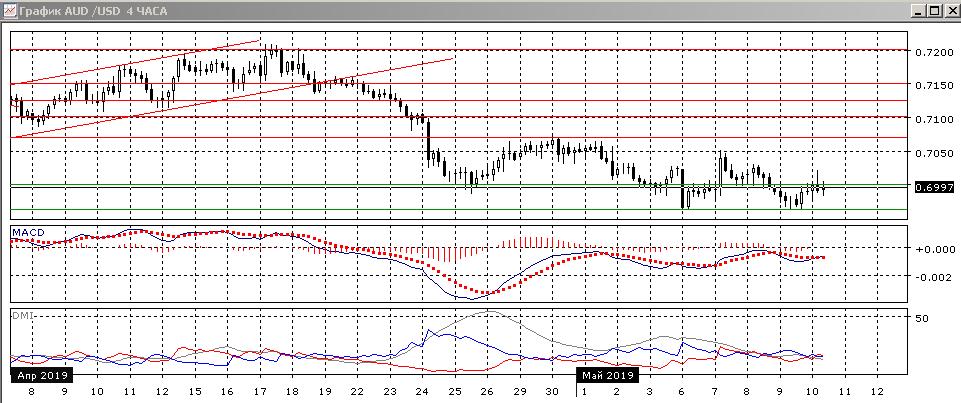Click the 0.7150 price axis label
The image size is (961, 403).
[x=935, y=85]
